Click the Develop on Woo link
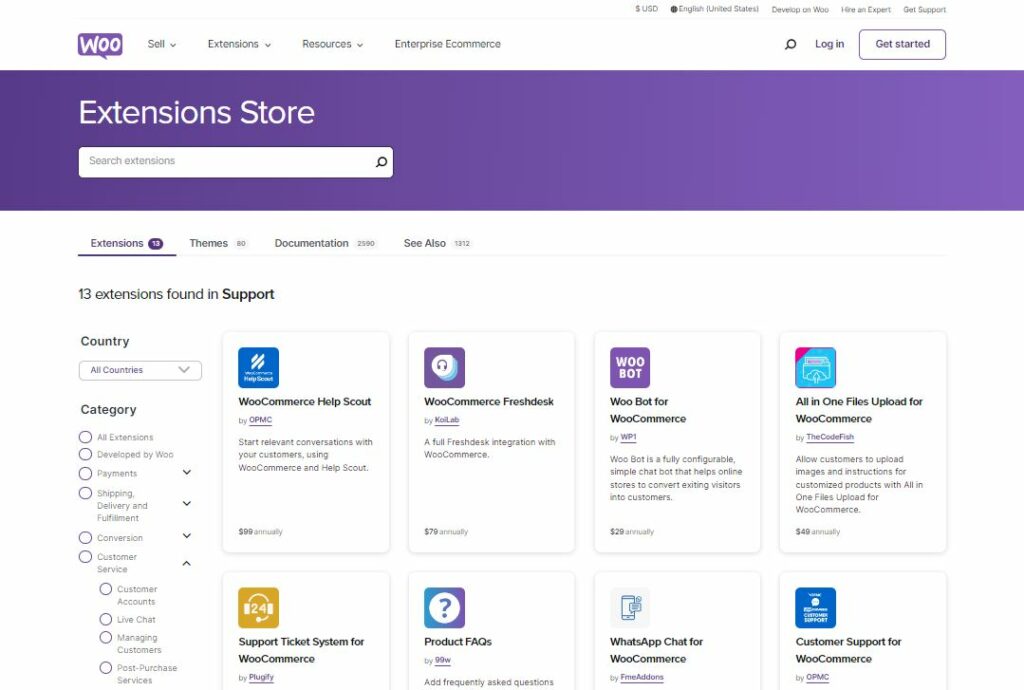The height and width of the screenshot is (690, 1024). point(800,10)
